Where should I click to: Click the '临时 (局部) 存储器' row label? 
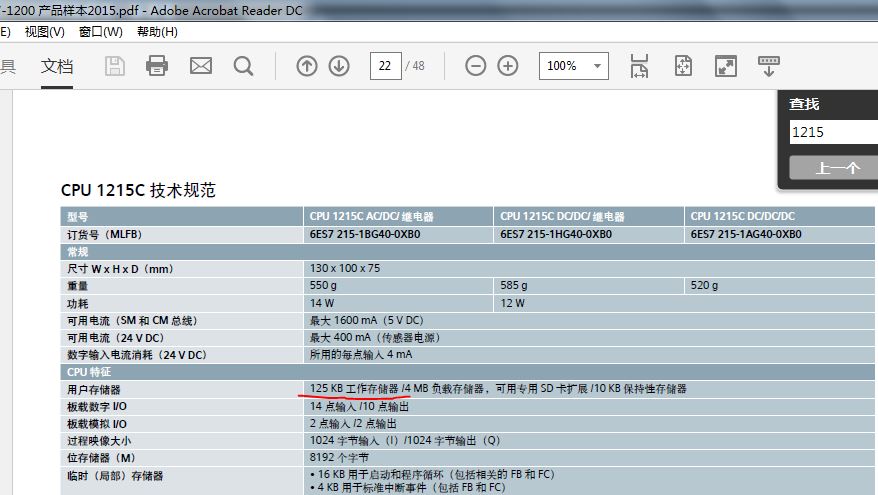pos(115,476)
